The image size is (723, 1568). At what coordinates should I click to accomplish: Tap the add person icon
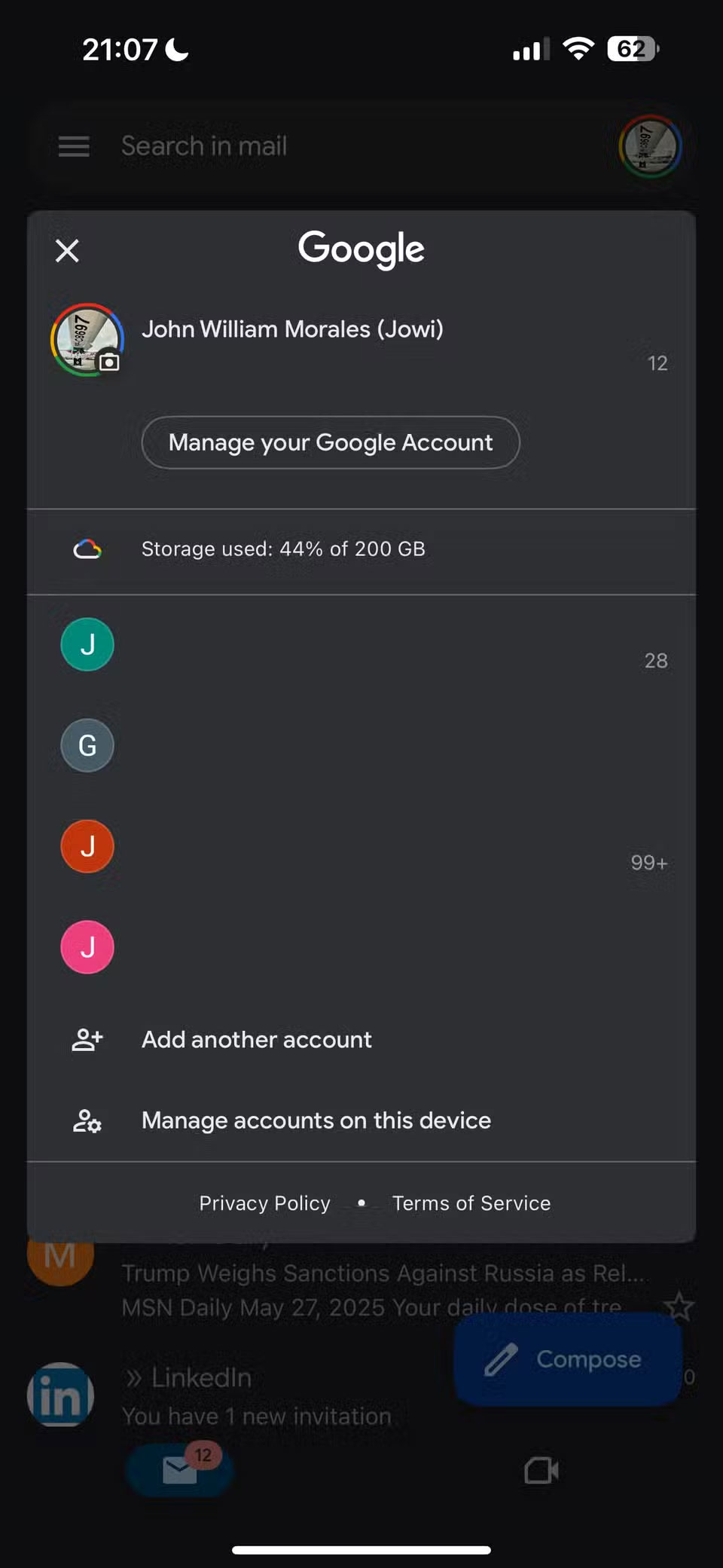87,1040
